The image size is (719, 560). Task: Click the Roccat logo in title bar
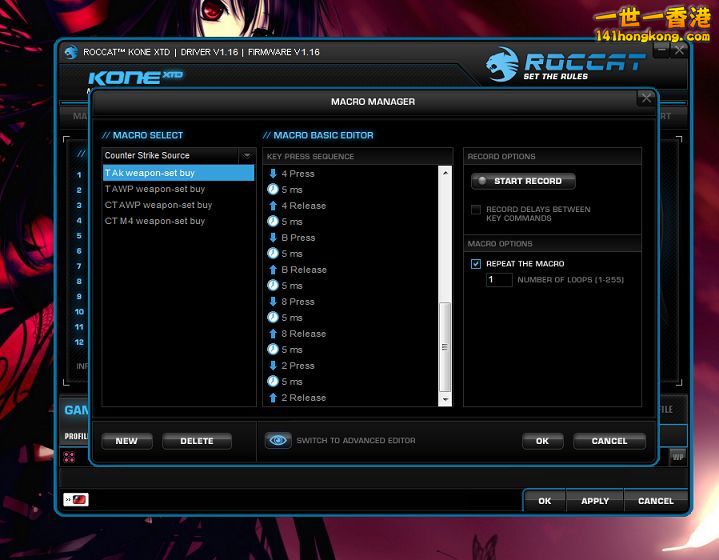[x=71, y=52]
